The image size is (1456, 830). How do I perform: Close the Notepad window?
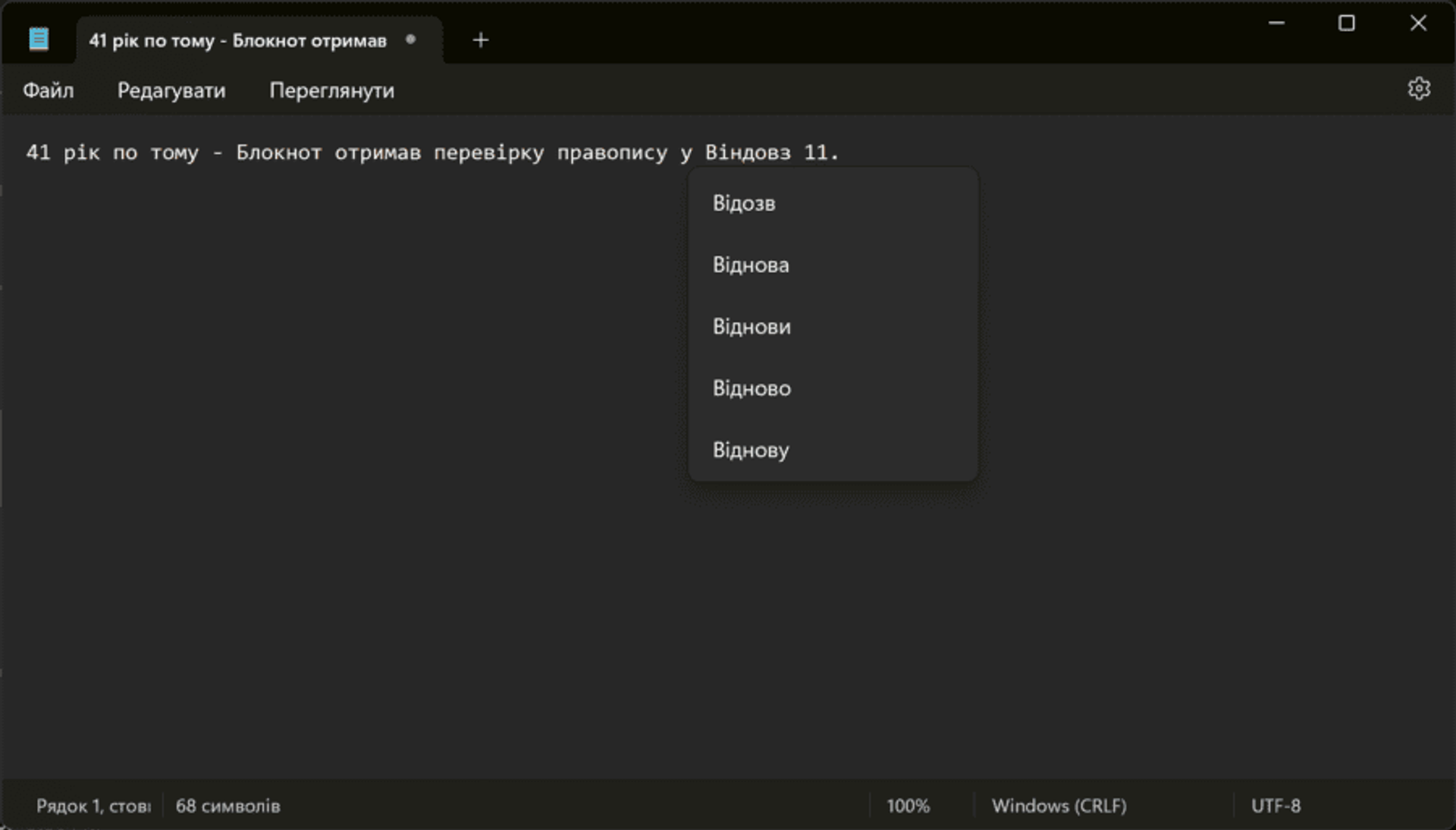point(1418,23)
